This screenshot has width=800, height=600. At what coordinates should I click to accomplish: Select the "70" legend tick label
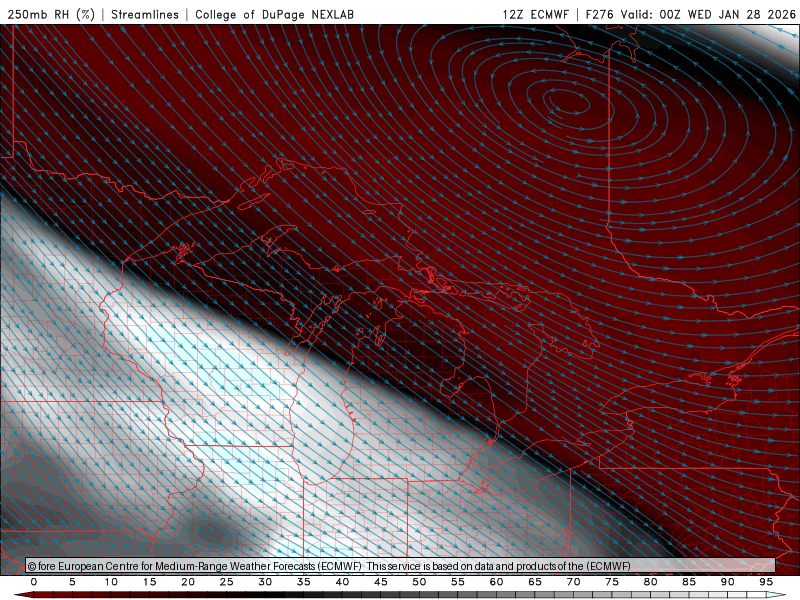(573, 582)
